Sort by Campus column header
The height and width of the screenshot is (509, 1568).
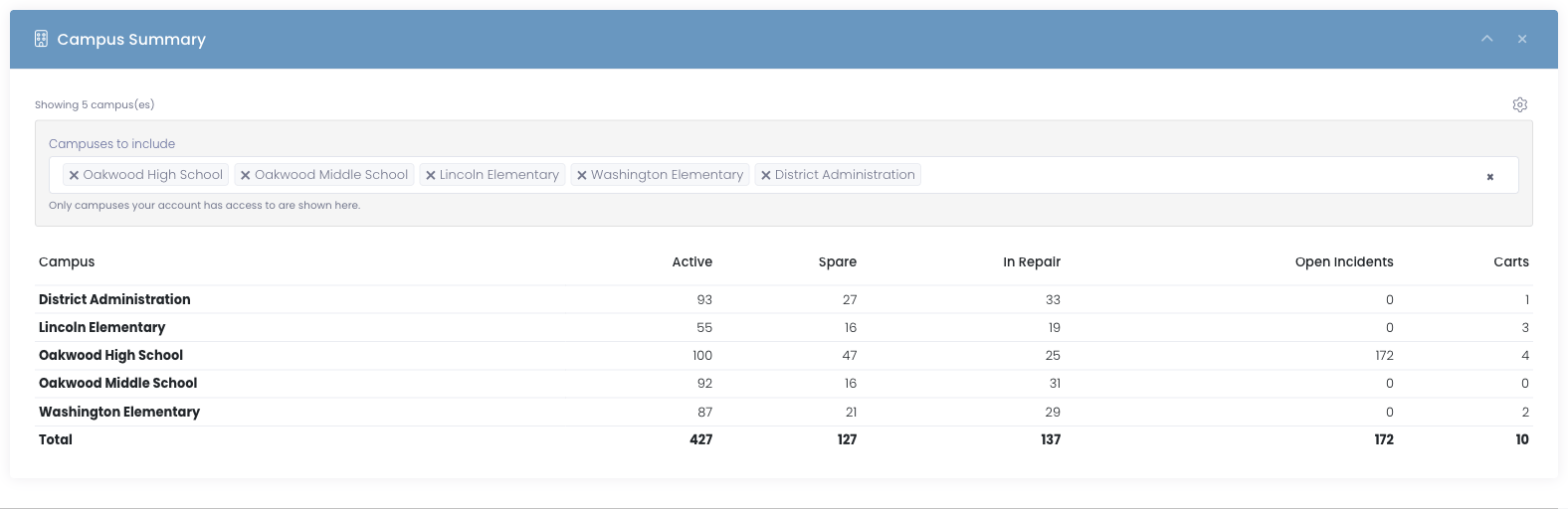pyautogui.click(x=67, y=261)
